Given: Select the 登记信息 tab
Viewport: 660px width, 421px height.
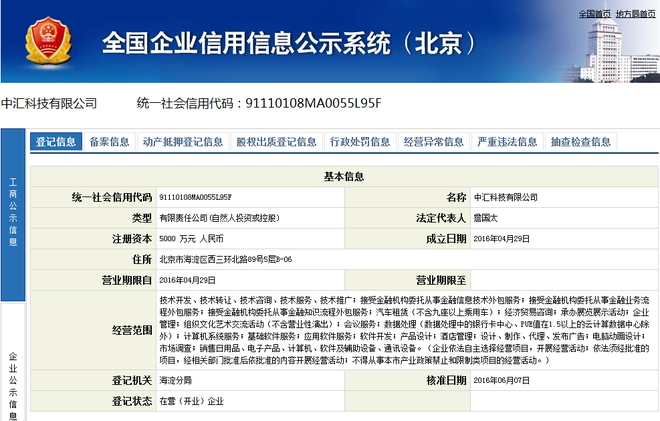Looking at the screenshot, I should (56, 141).
